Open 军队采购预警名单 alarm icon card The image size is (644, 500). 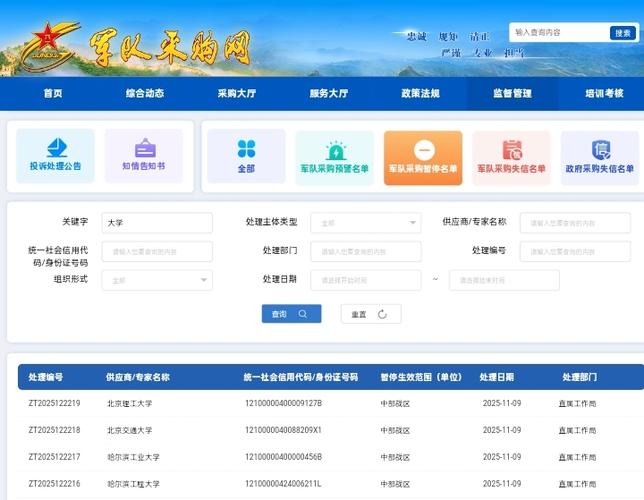335,158
